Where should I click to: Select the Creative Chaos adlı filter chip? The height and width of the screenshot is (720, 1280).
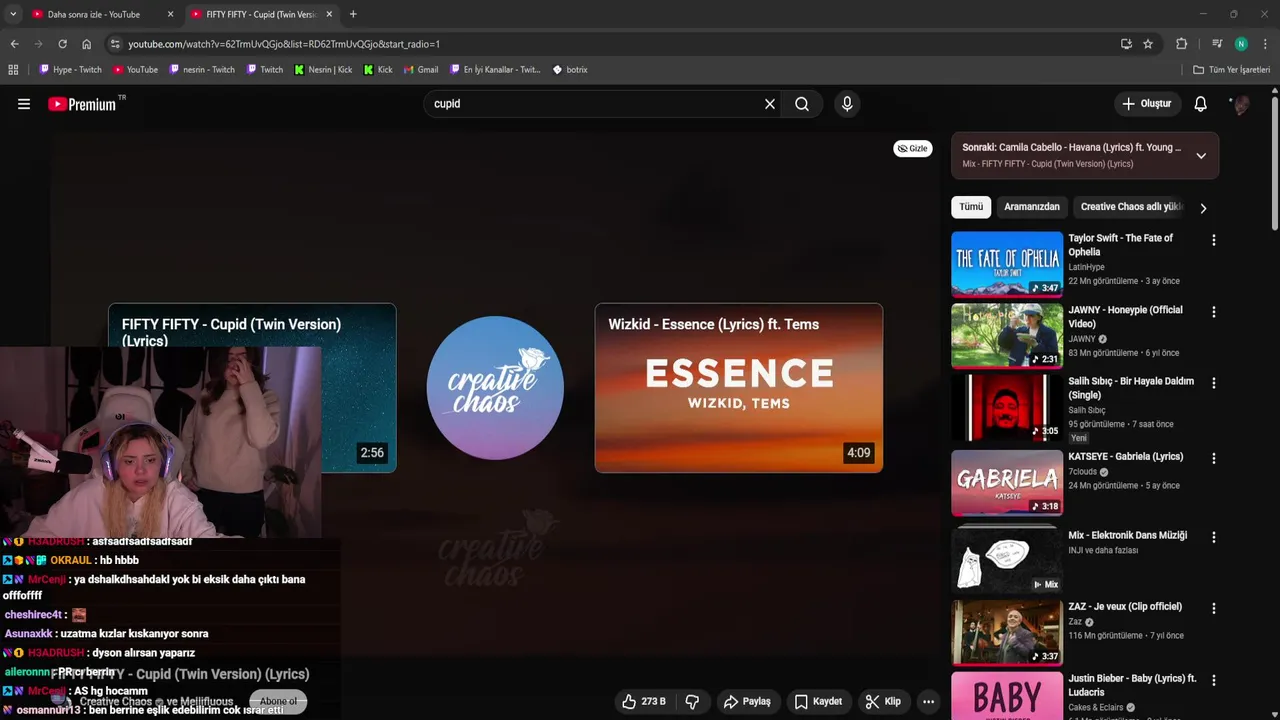1131,207
